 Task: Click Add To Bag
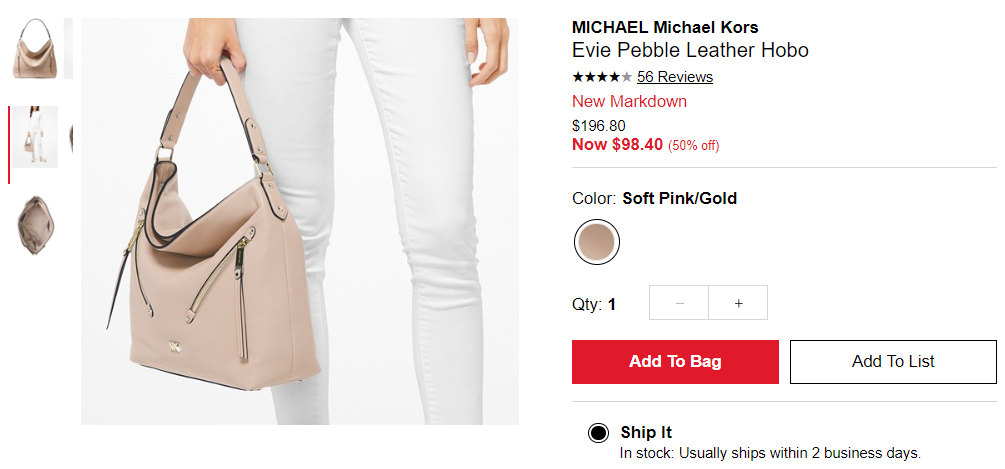[675, 362]
